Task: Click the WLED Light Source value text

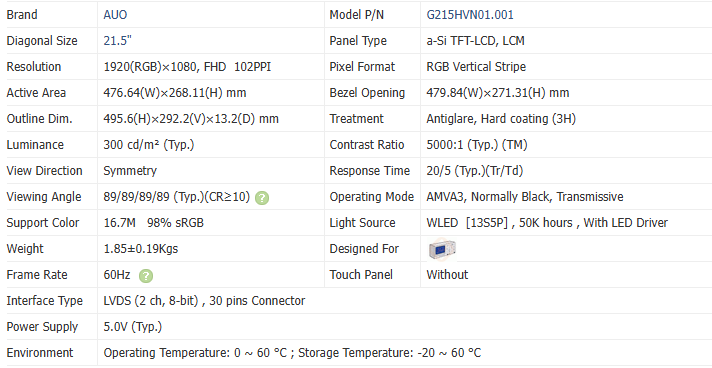Action: [x=547, y=223]
